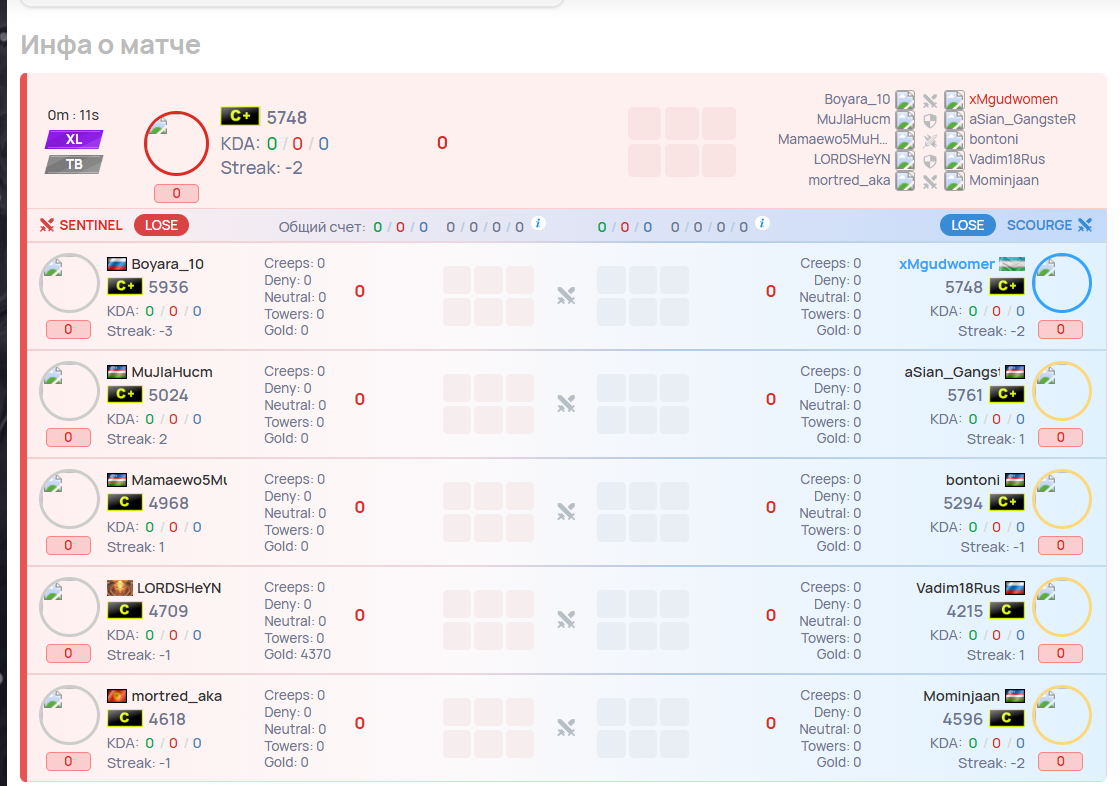Select the rating 5294 of bontoni
1120x786 pixels.
pyautogui.click(x=963, y=504)
